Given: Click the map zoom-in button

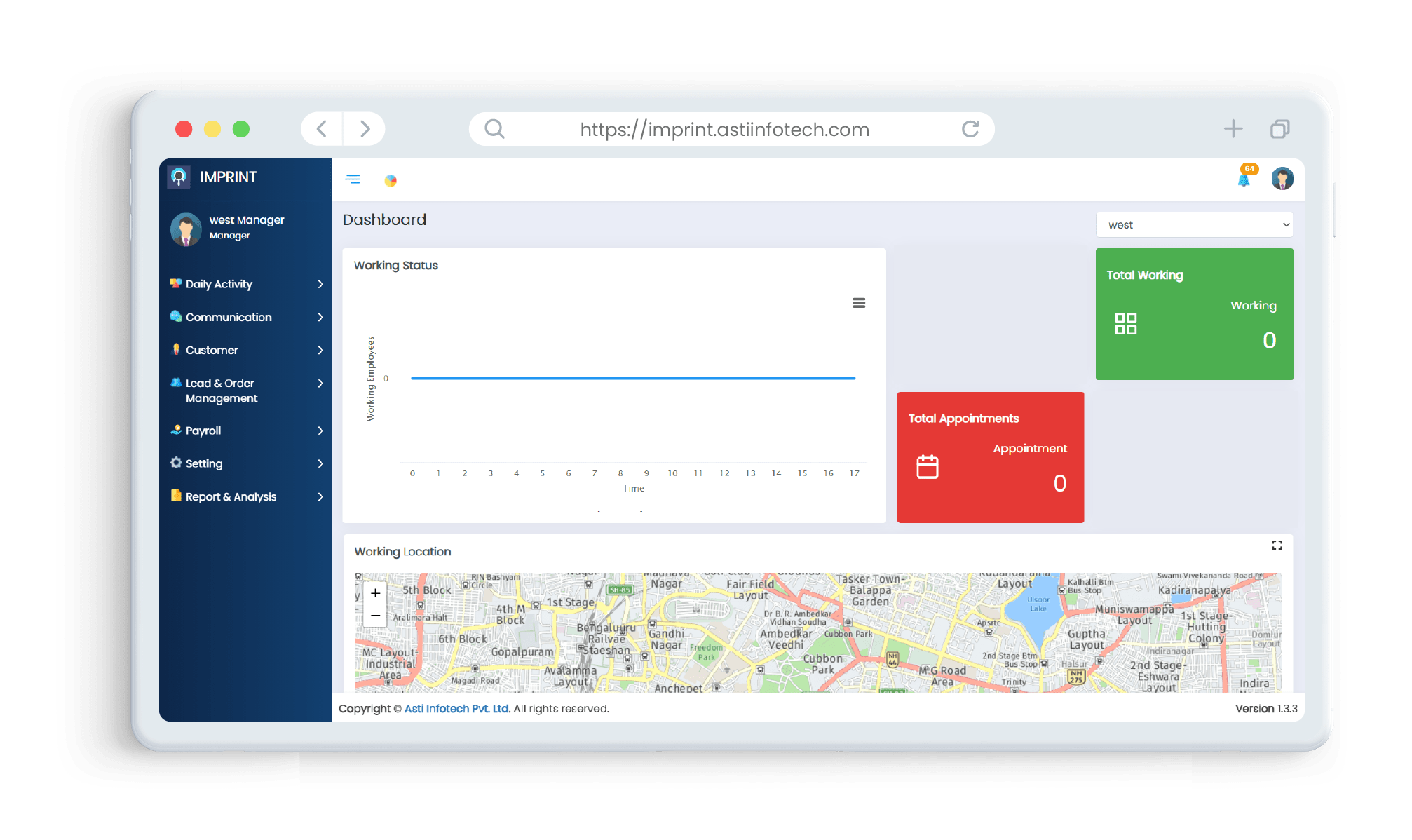Looking at the screenshot, I should pyautogui.click(x=375, y=592).
